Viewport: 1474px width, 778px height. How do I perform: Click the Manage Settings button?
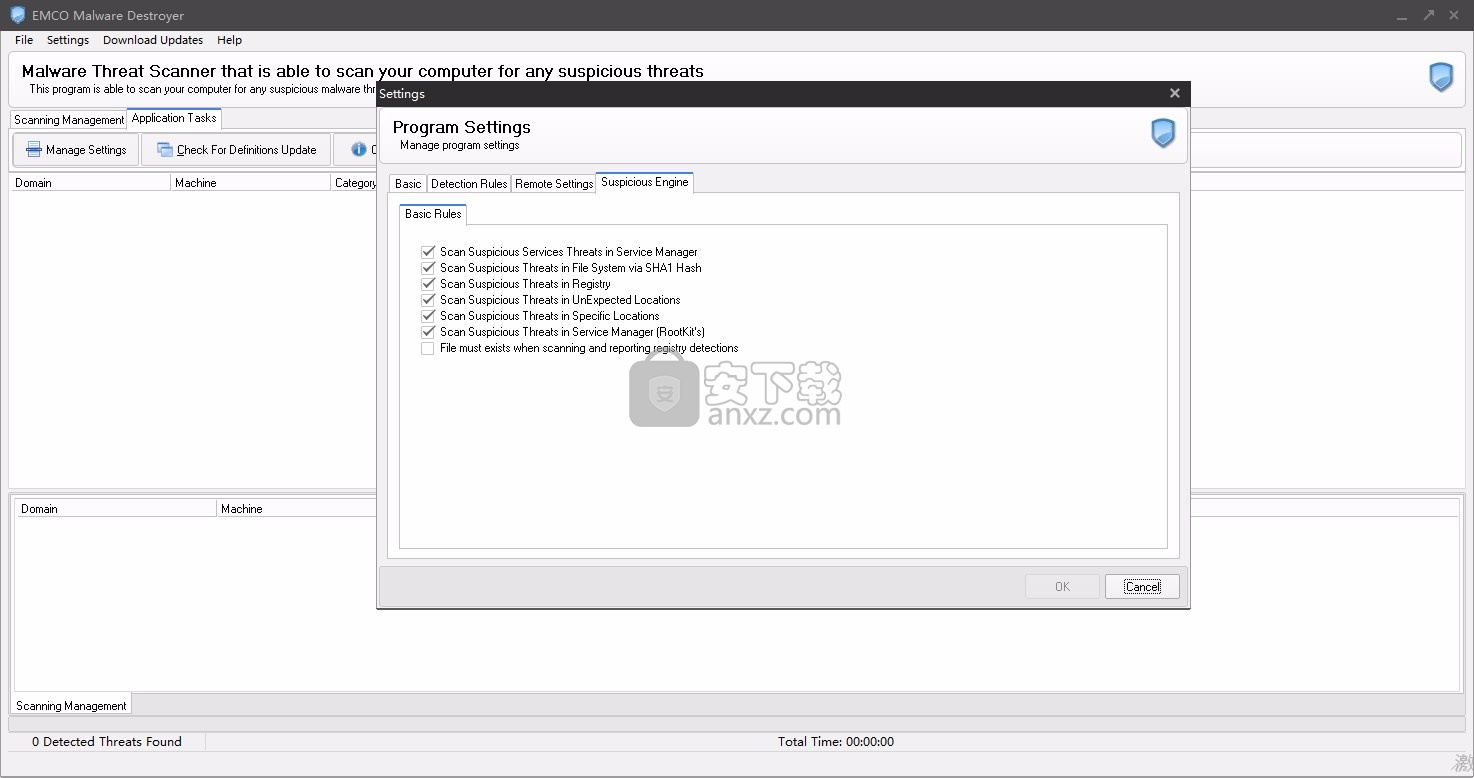click(76, 150)
